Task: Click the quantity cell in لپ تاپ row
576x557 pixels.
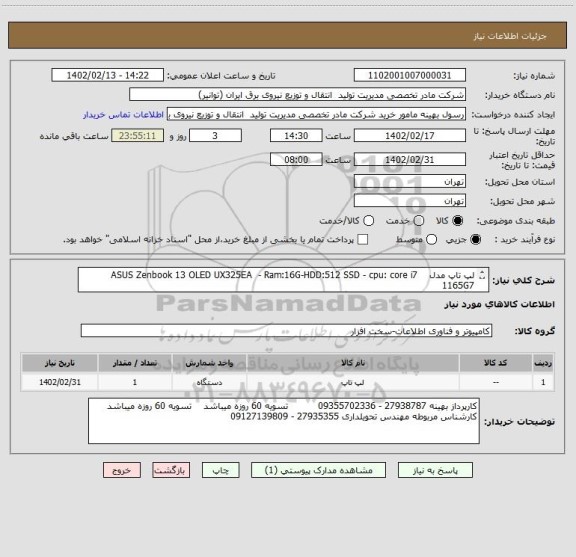Action: click(x=135, y=382)
